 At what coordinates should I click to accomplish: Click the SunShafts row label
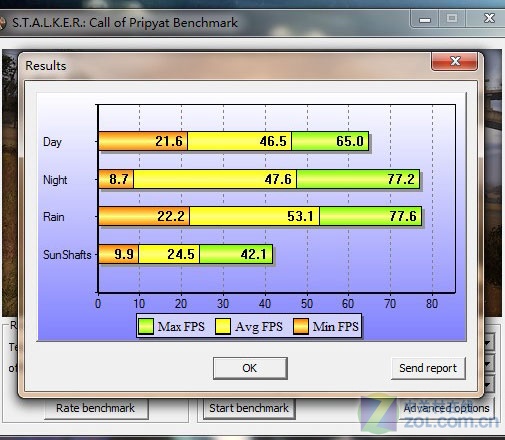tap(67, 255)
